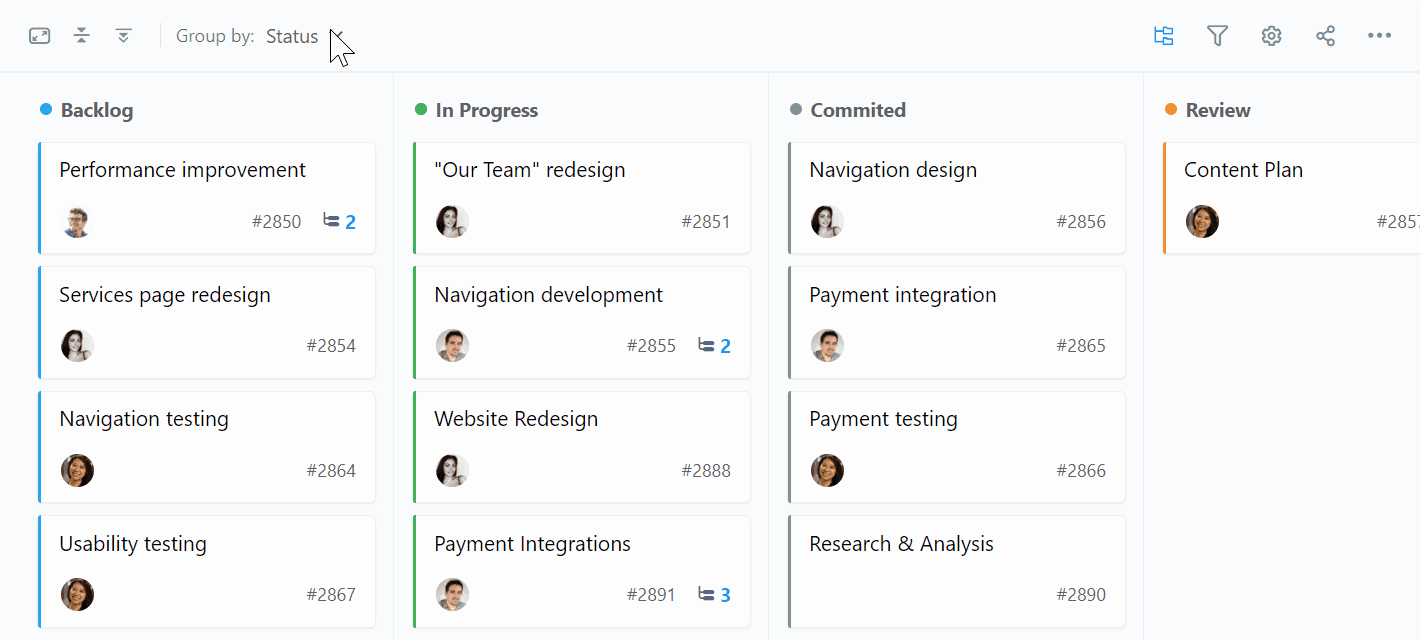Click assignee avatar on Content Plan
Image resolution: width=1420 pixels, height=640 pixels.
point(1202,221)
